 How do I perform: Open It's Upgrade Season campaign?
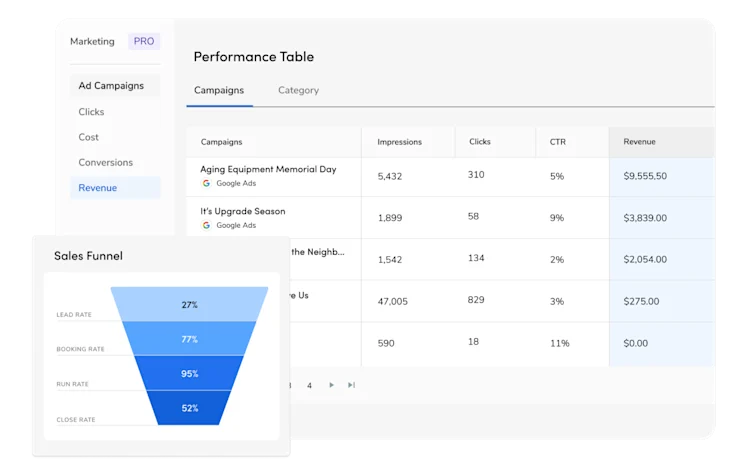point(243,211)
